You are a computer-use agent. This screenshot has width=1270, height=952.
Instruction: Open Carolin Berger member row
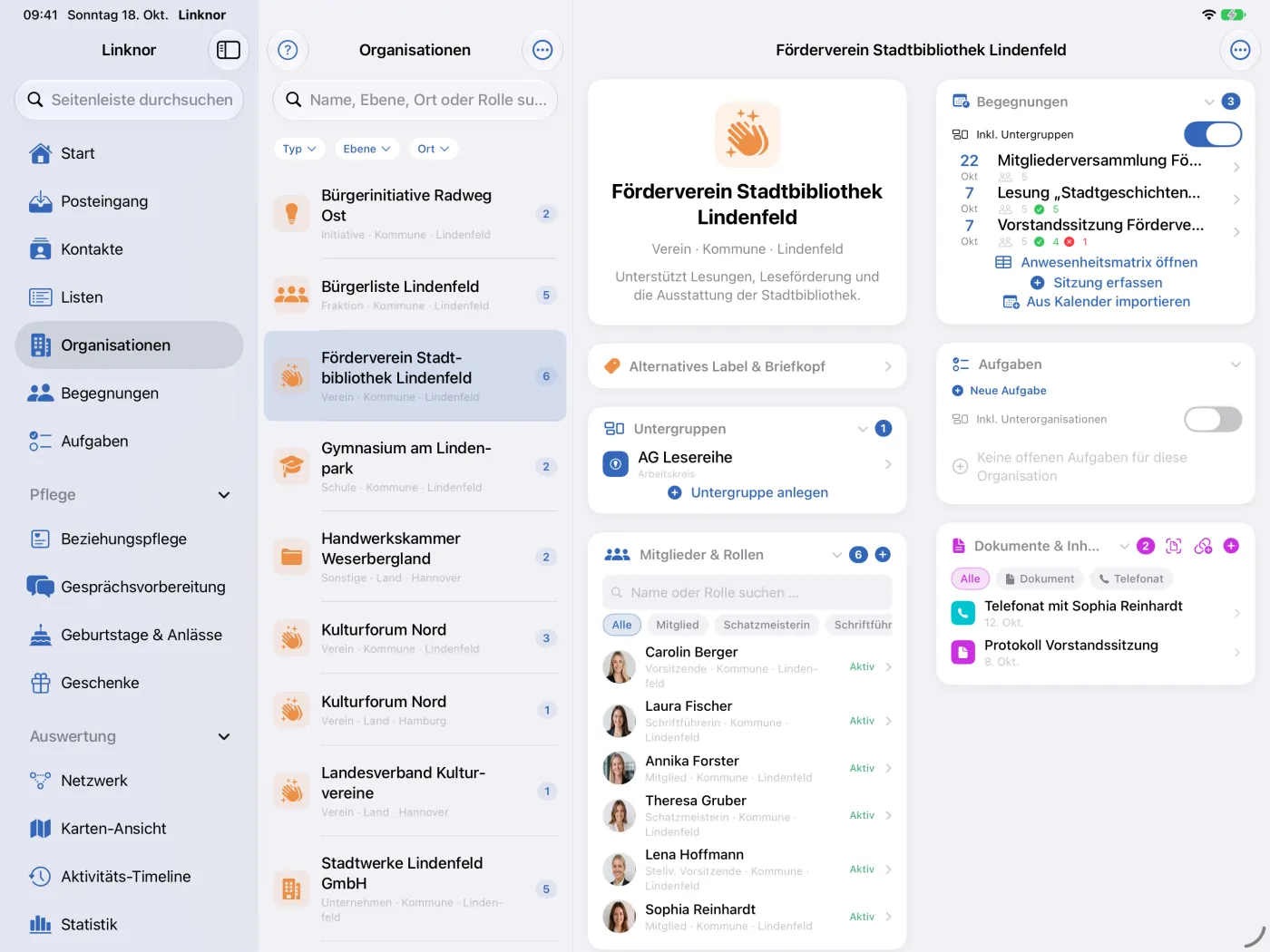[747, 667]
